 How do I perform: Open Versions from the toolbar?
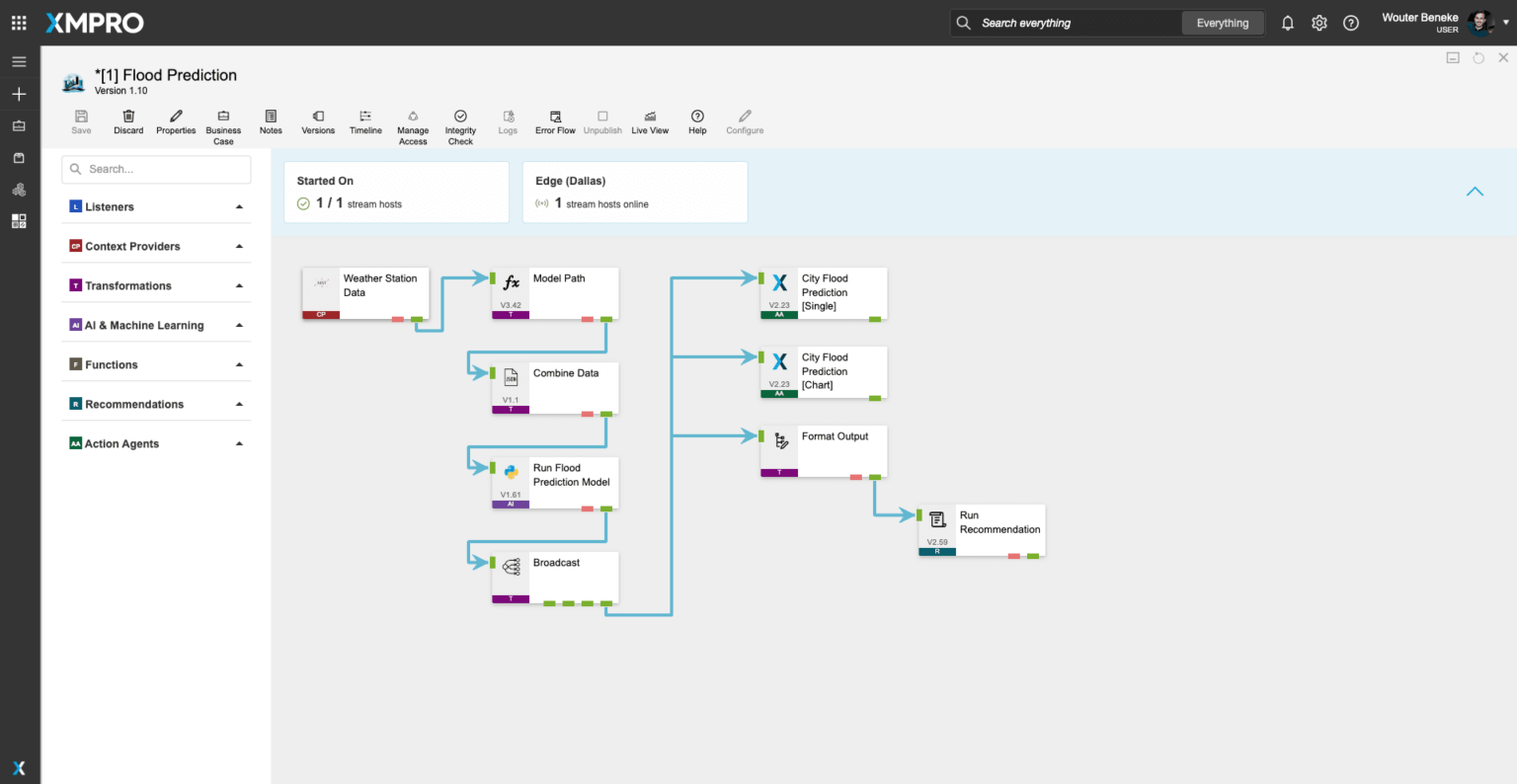pyautogui.click(x=318, y=118)
